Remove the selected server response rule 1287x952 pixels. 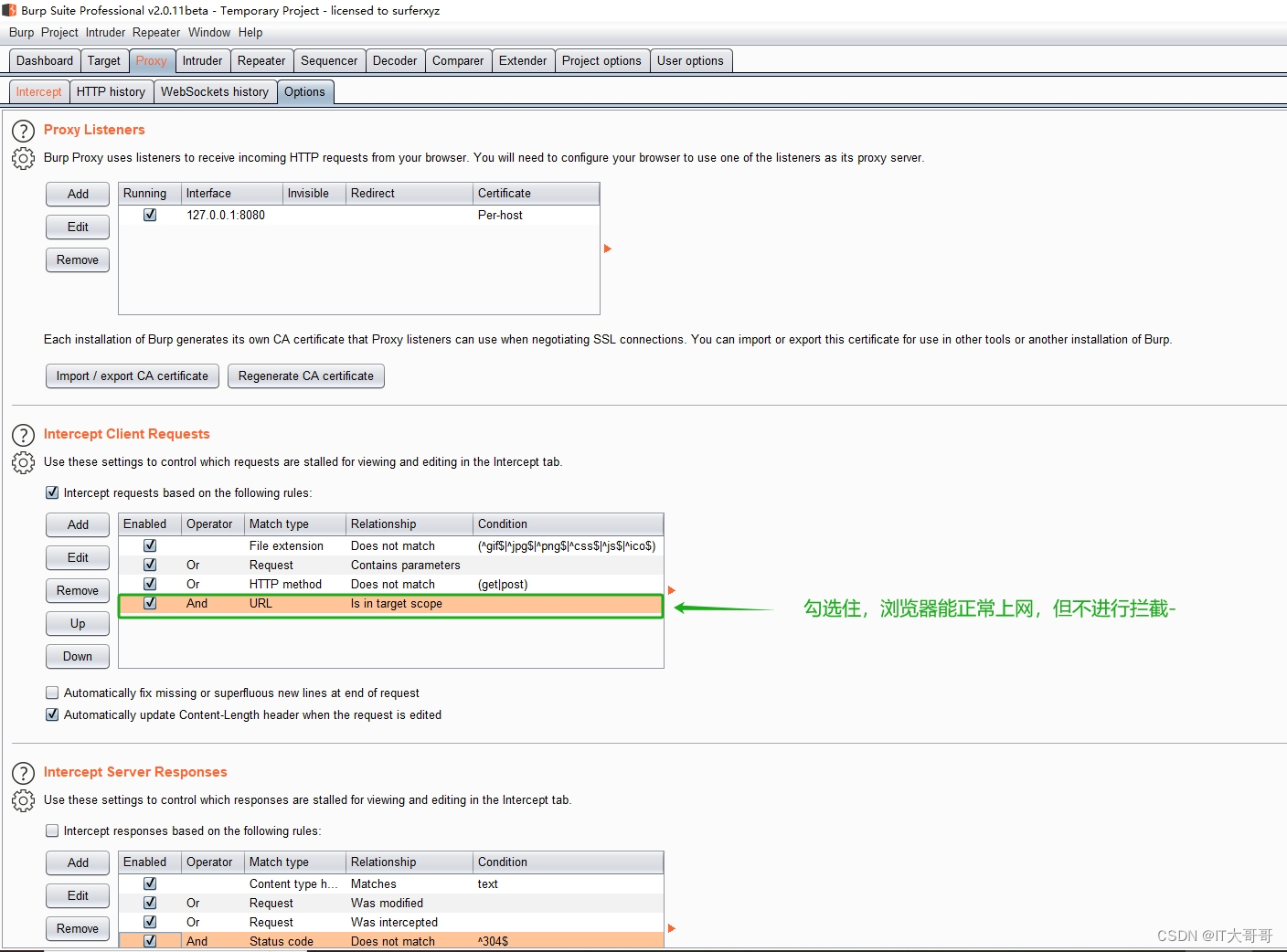click(x=78, y=928)
